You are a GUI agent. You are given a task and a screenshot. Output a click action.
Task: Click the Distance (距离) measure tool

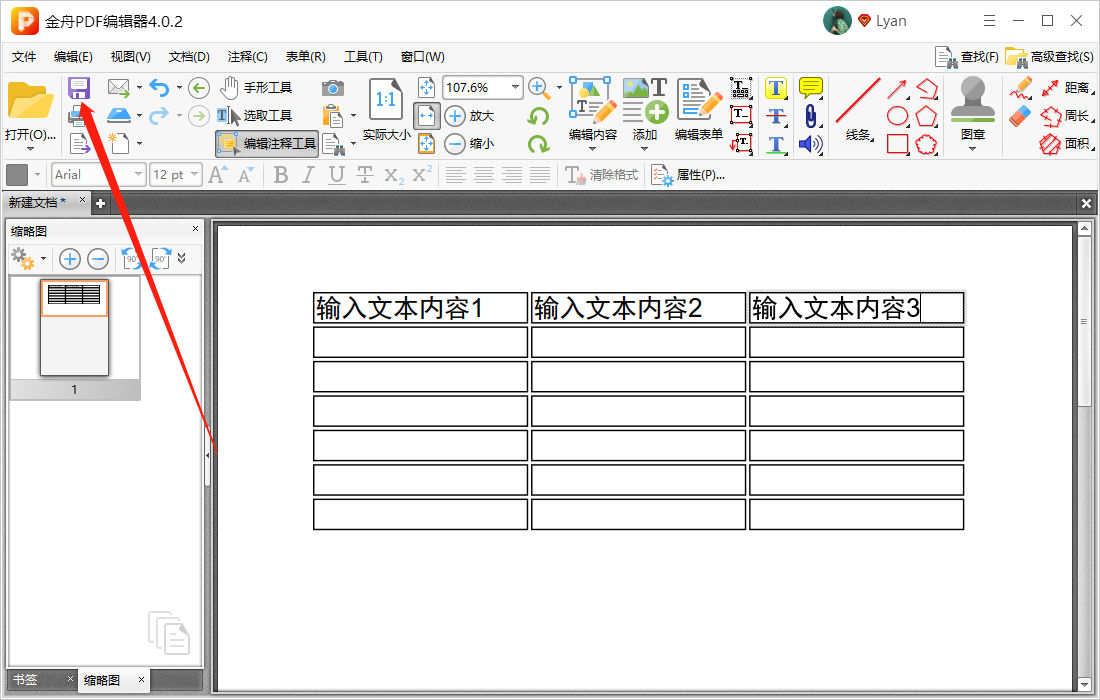tap(1066, 88)
